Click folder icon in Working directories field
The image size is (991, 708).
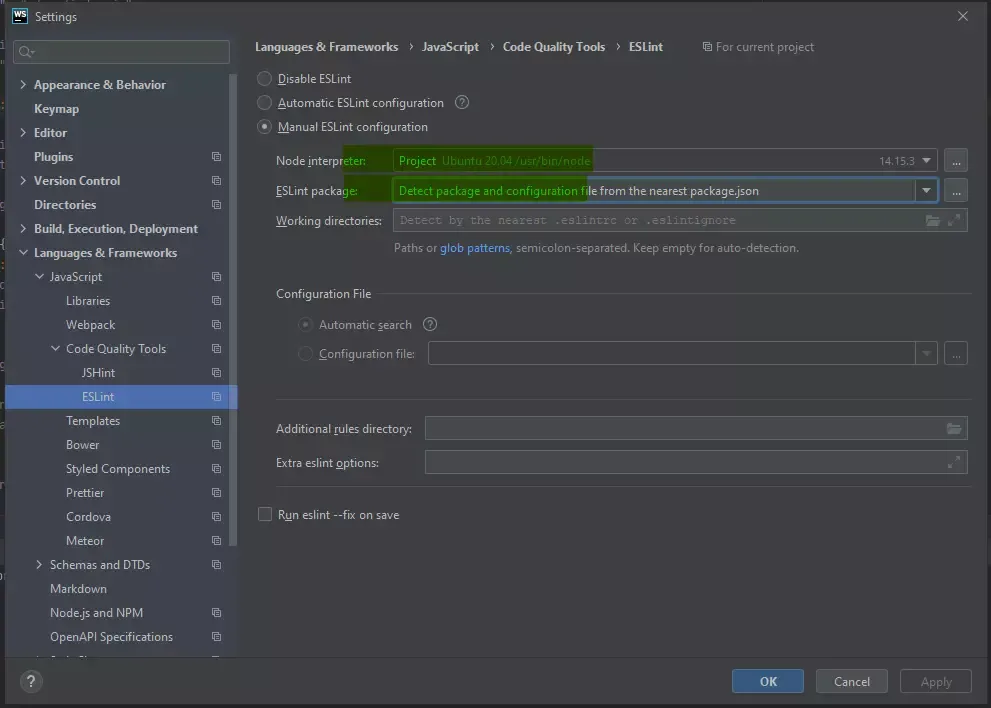(x=933, y=221)
